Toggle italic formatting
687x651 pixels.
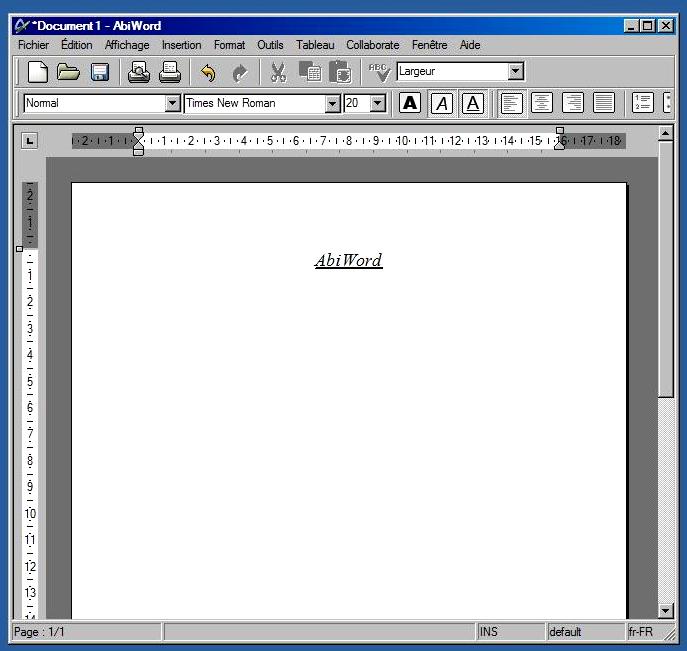click(x=442, y=104)
